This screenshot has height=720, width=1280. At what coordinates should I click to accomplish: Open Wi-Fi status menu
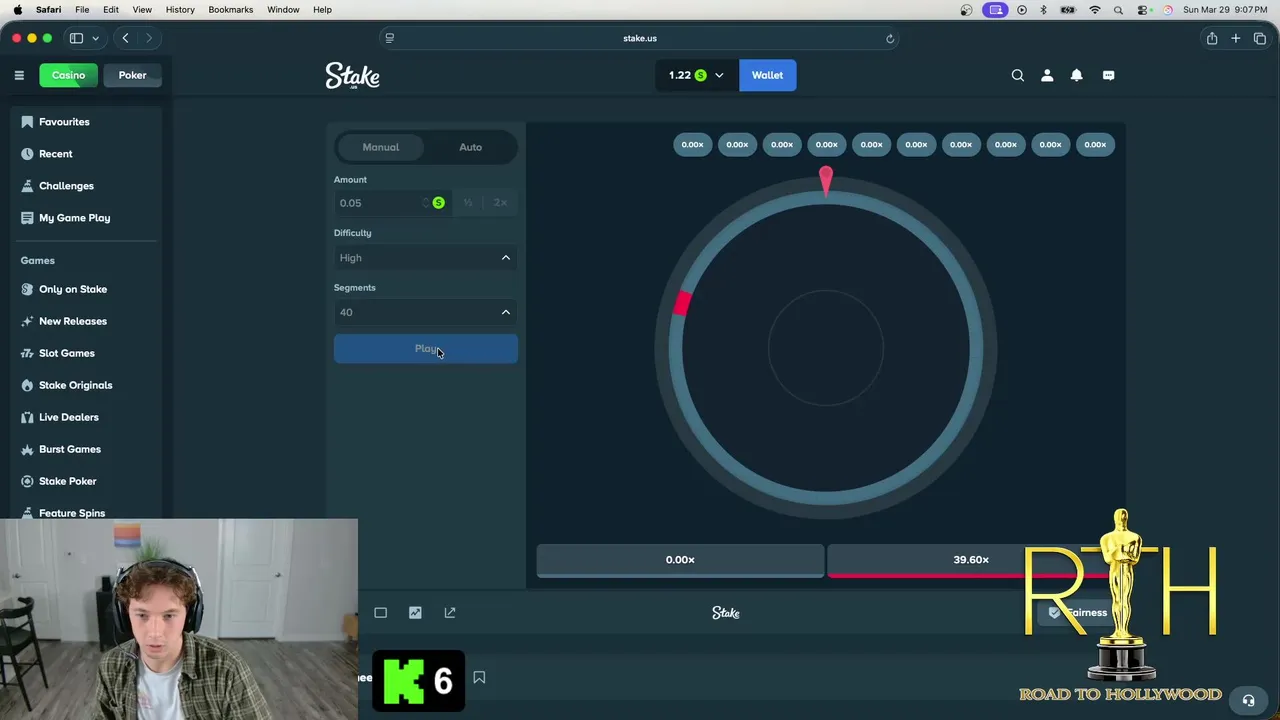click(1094, 10)
